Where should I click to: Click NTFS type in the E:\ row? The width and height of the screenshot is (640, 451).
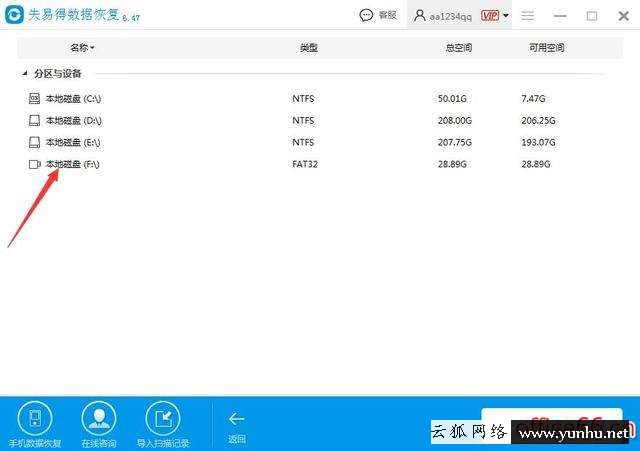303,142
